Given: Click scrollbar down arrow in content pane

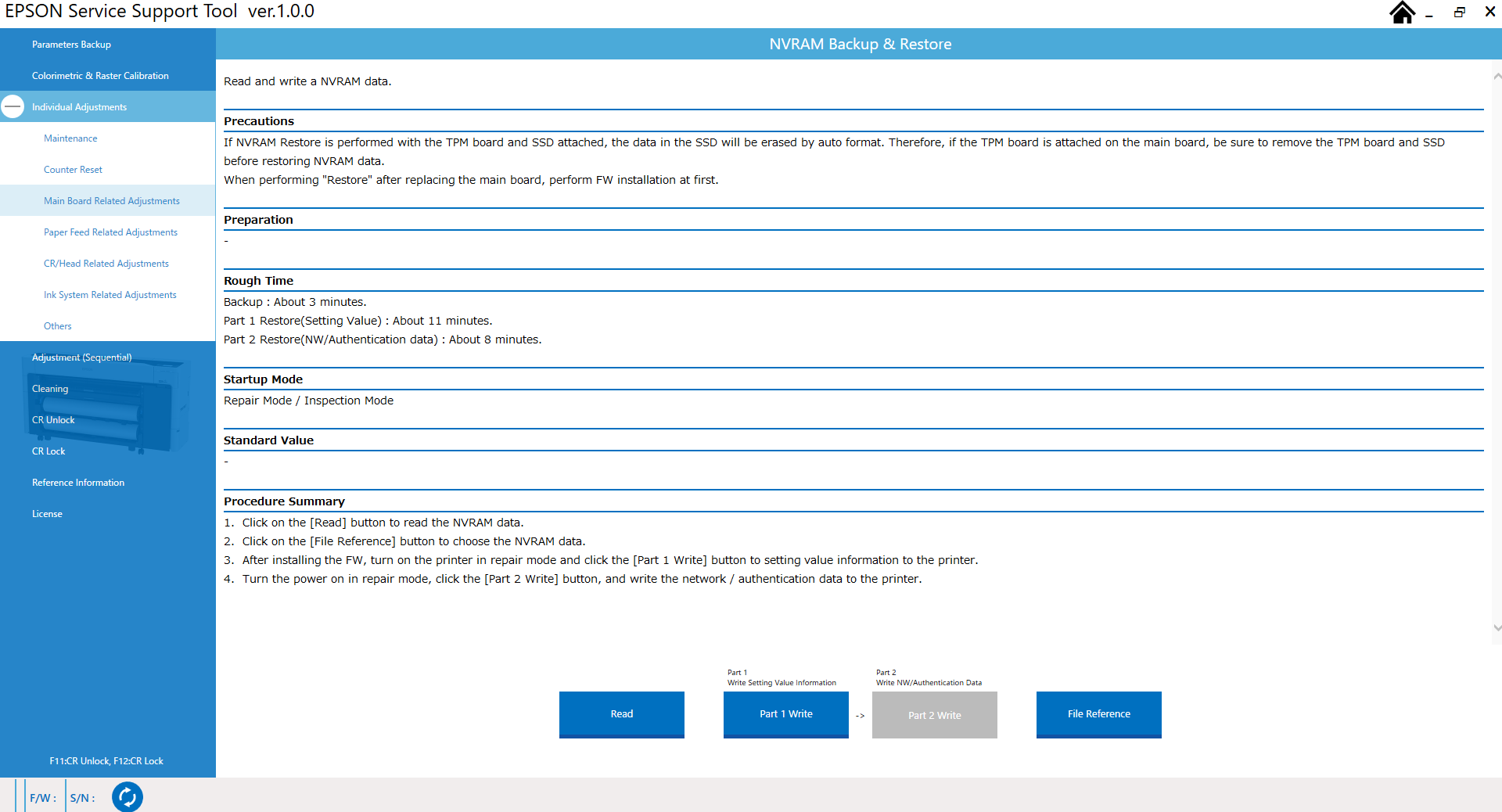Looking at the screenshot, I should 1497,627.
